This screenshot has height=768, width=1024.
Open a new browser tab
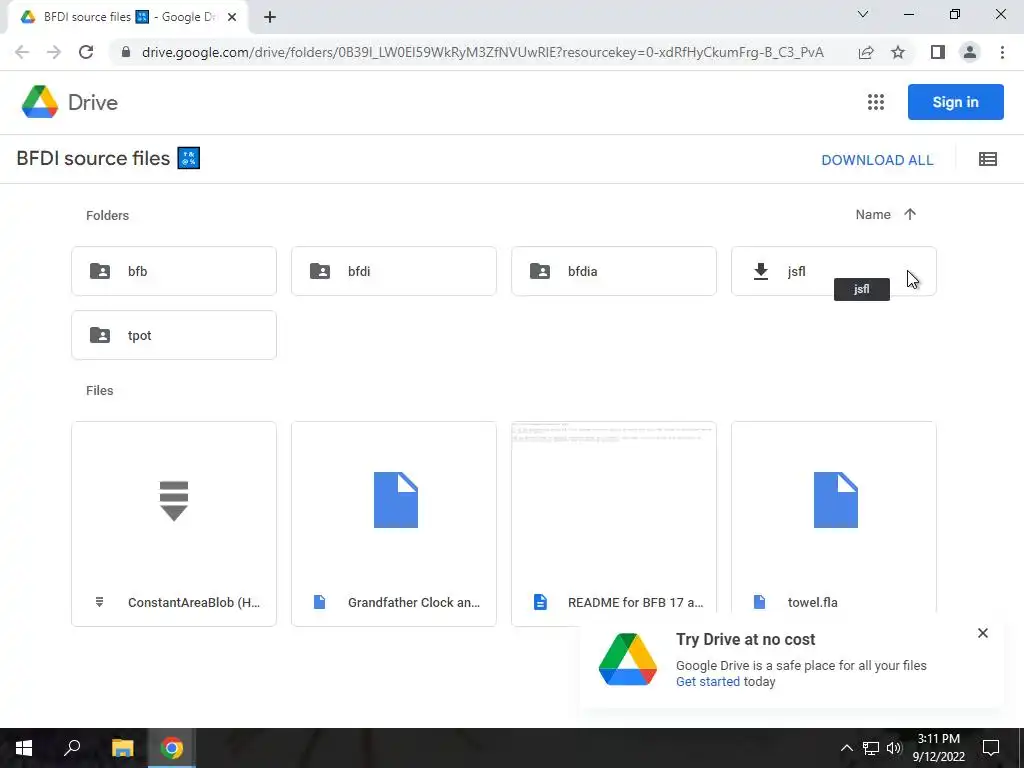(270, 17)
